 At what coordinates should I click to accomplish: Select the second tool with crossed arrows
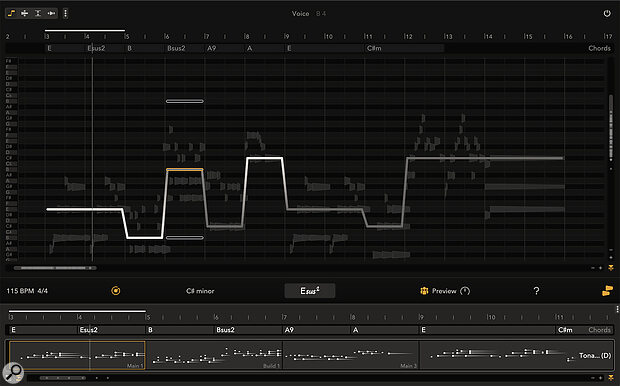point(25,13)
